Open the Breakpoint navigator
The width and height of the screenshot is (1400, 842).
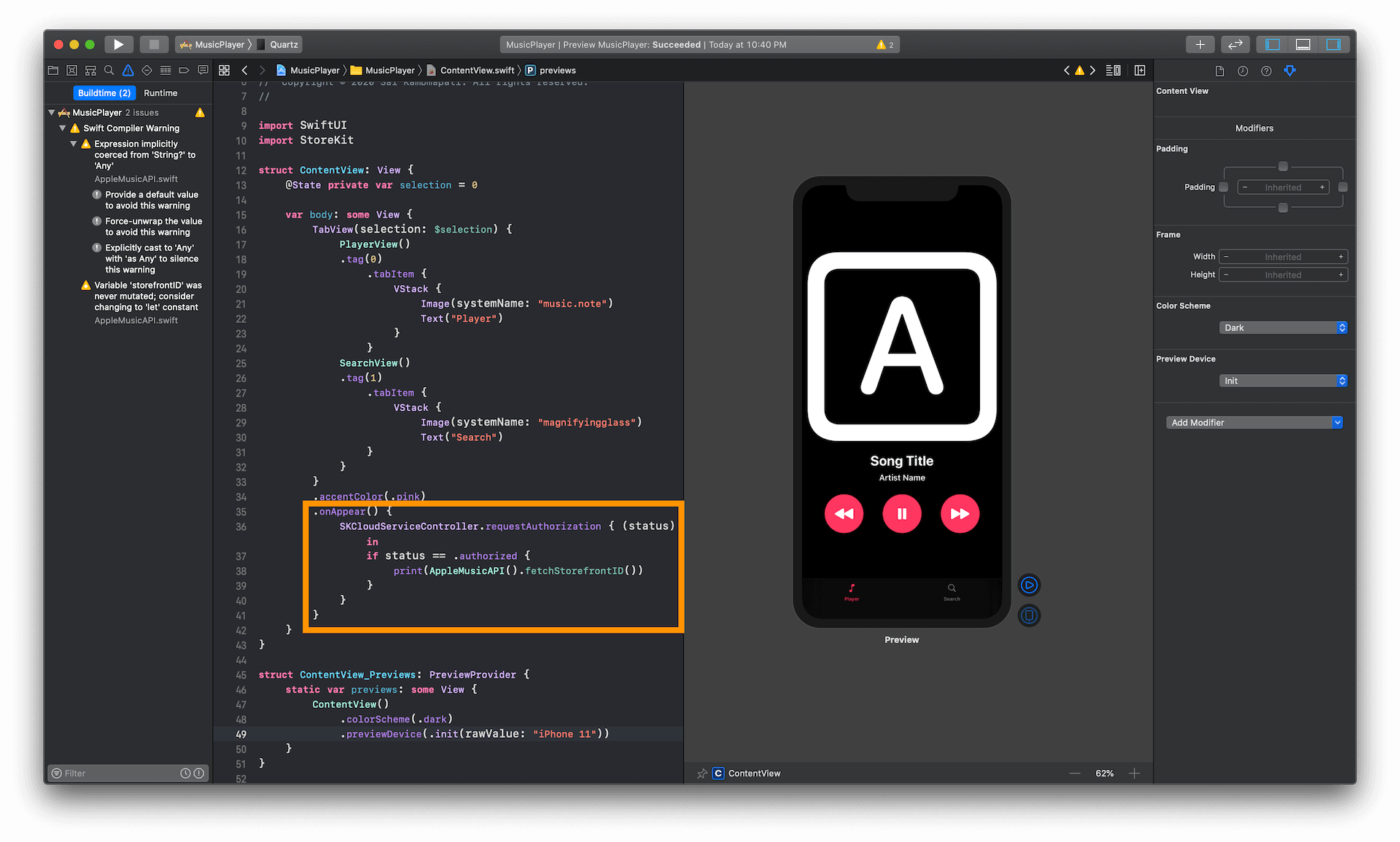click(x=184, y=70)
